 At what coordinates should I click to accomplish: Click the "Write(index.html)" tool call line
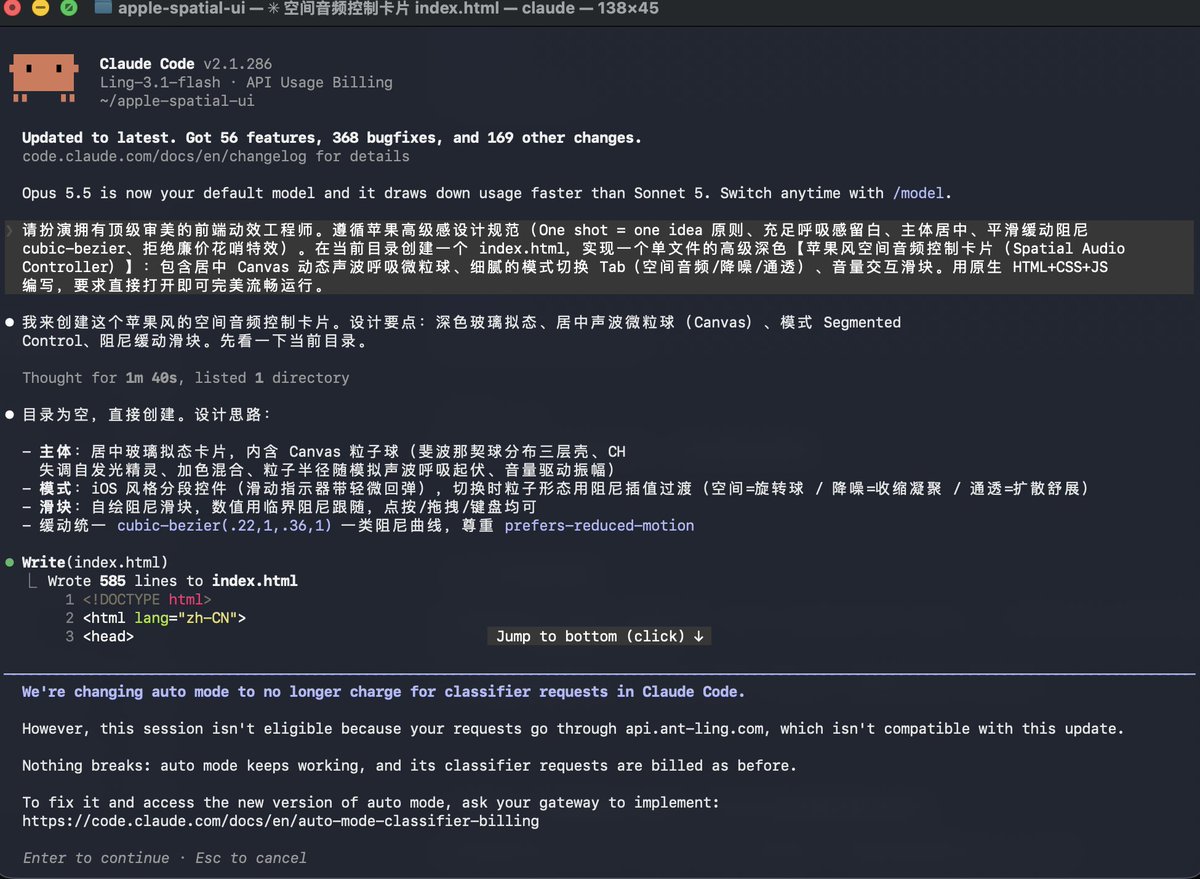click(x=95, y=562)
